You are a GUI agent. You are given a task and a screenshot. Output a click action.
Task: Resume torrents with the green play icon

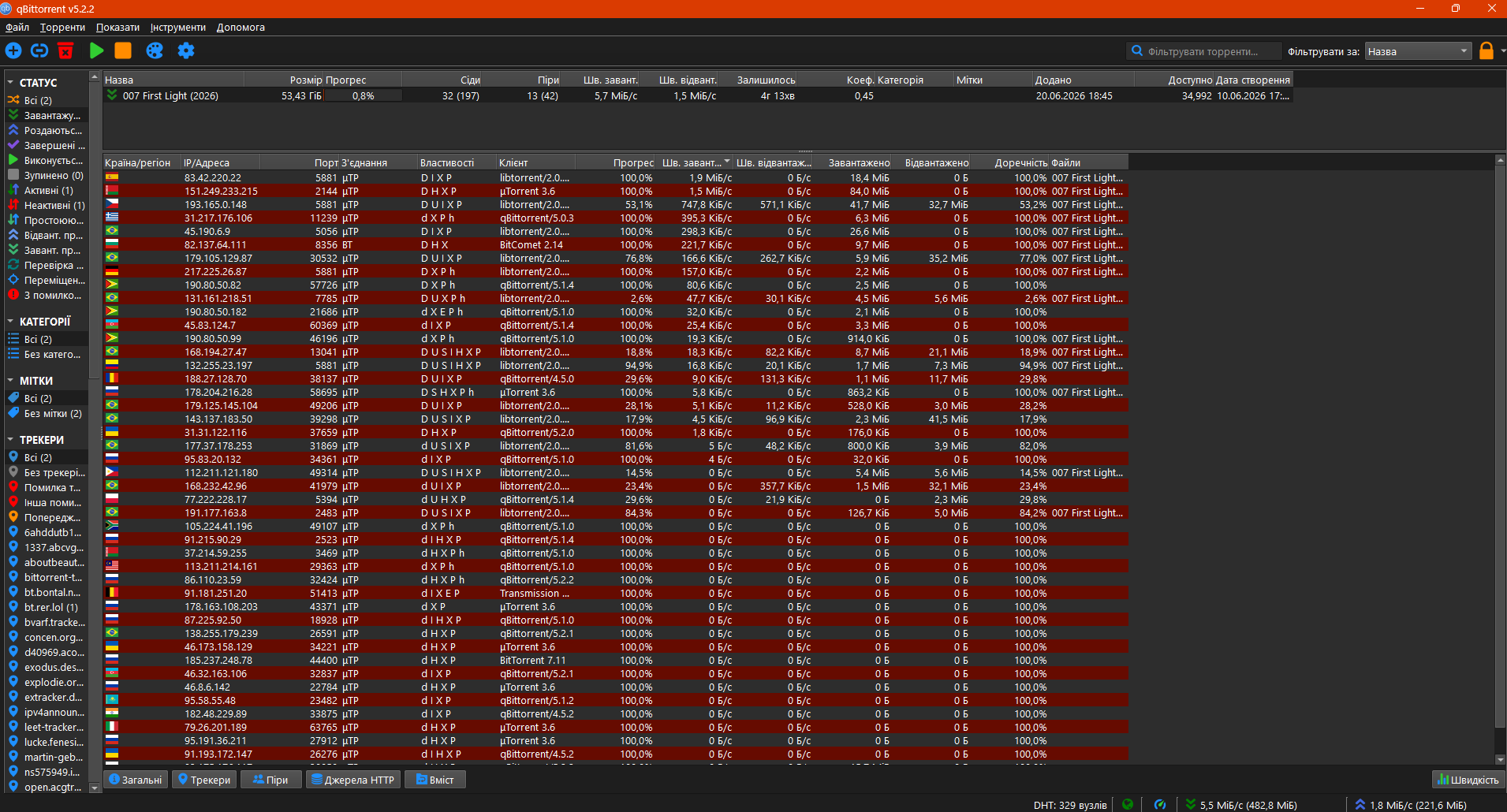[96, 50]
